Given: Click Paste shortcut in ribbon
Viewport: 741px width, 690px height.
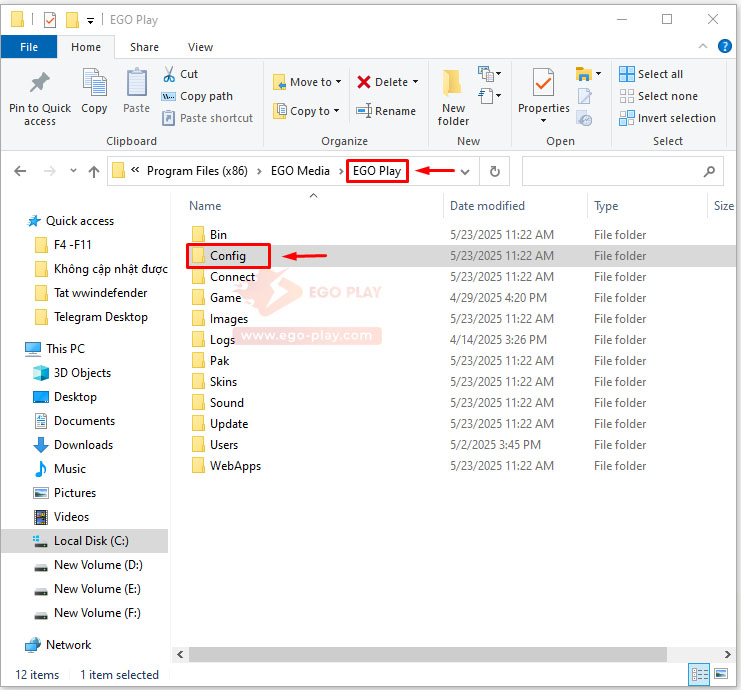Looking at the screenshot, I should click(207, 118).
